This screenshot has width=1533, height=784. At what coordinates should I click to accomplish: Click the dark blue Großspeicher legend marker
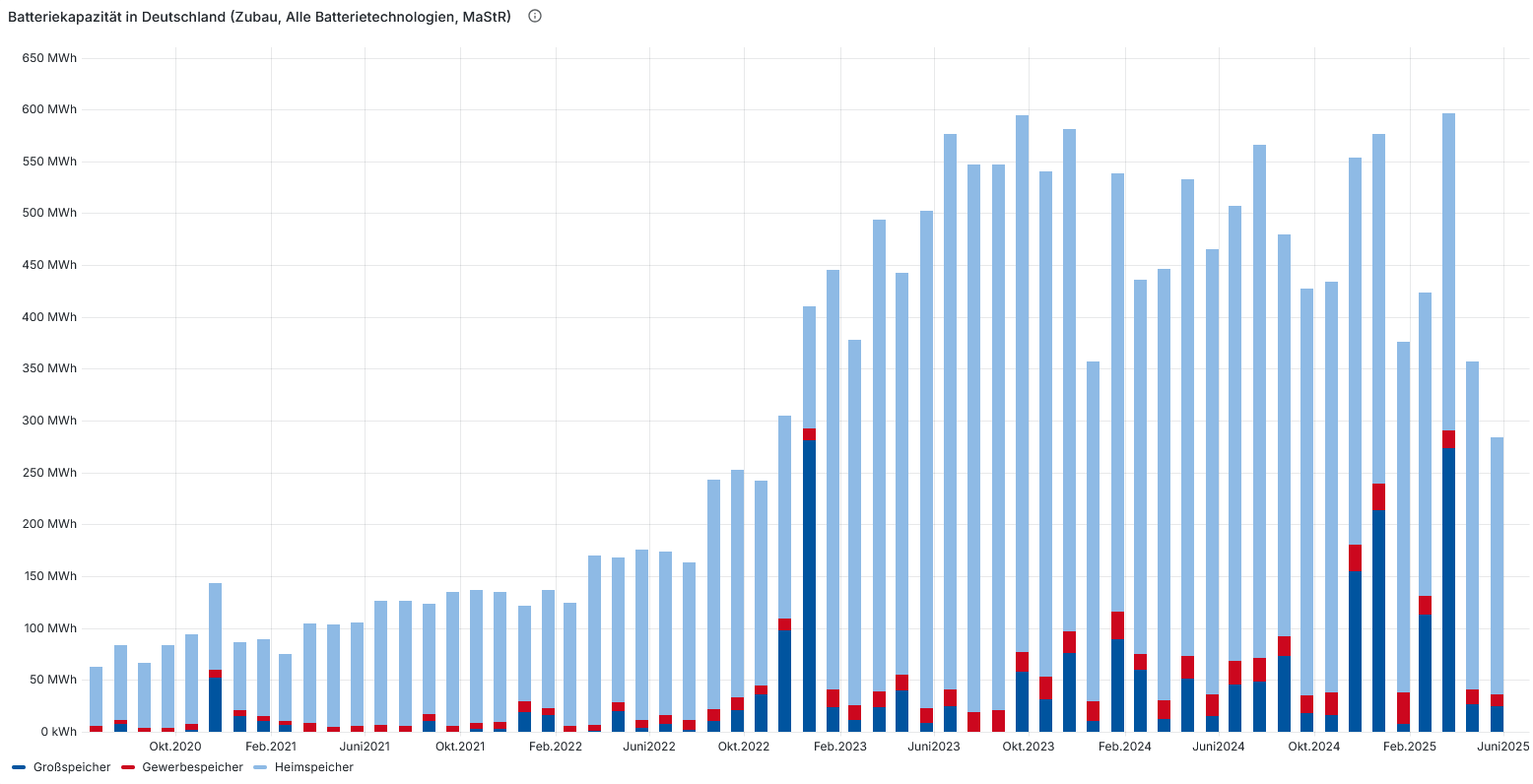[x=19, y=767]
